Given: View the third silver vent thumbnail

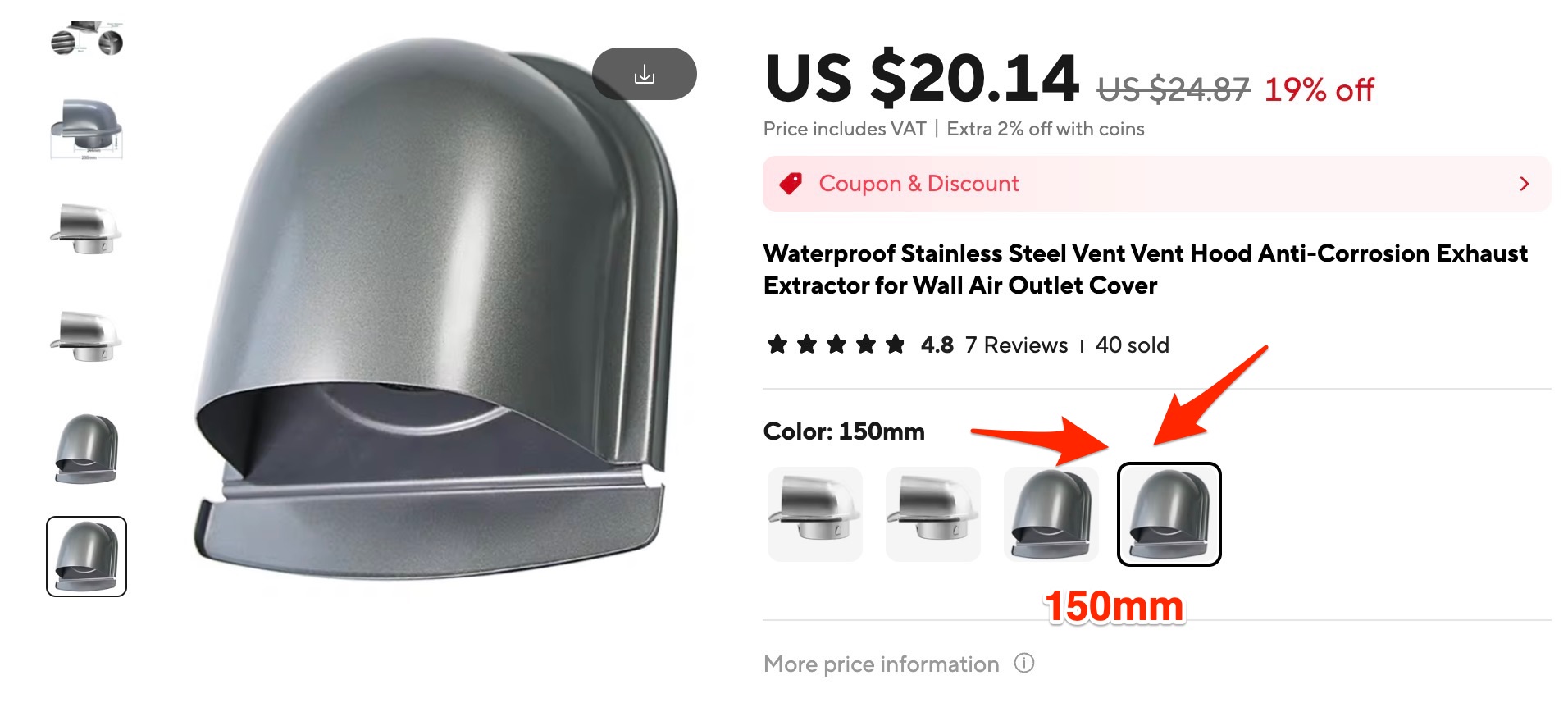Looking at the screenshot, I should coord(87,230).
